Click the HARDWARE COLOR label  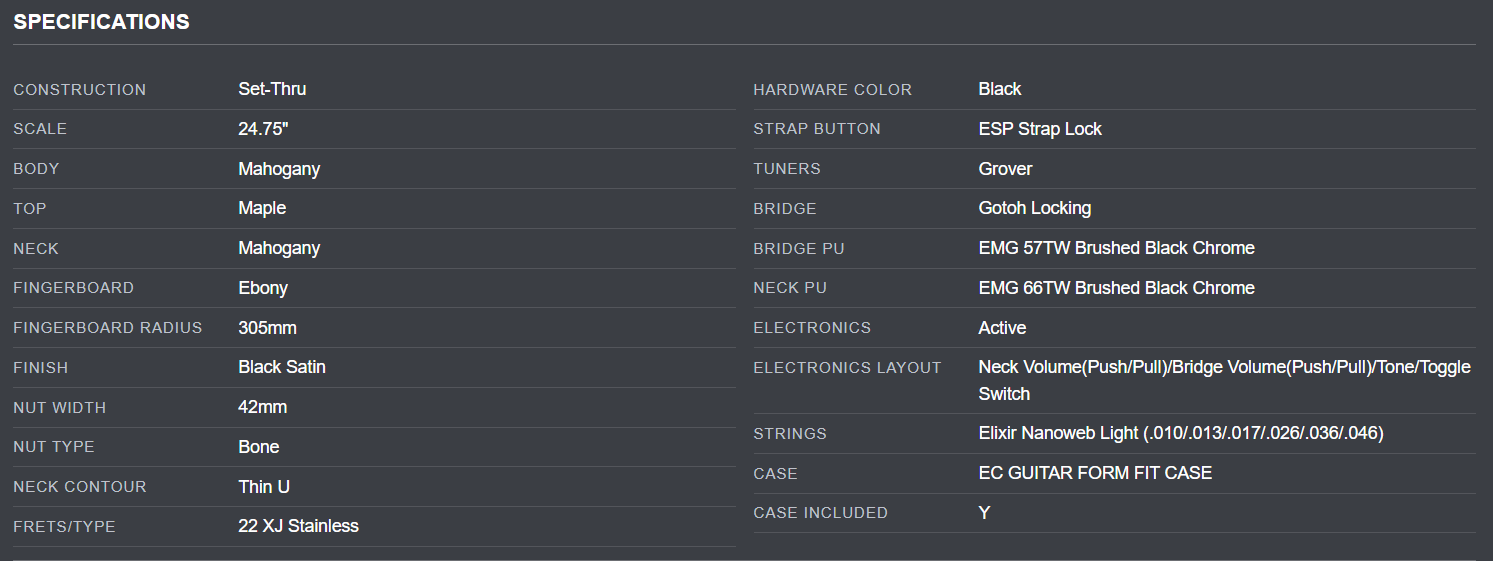(832, 90)
